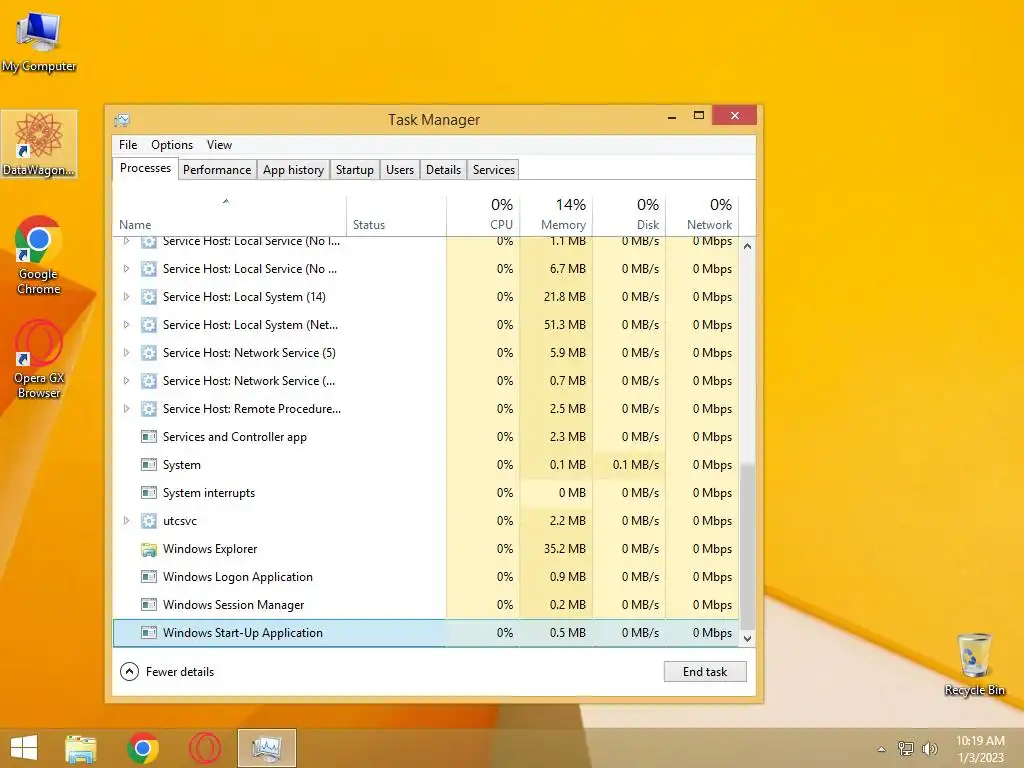
Task: Open the Windows Start button
Action: click(x=24, y=748)
